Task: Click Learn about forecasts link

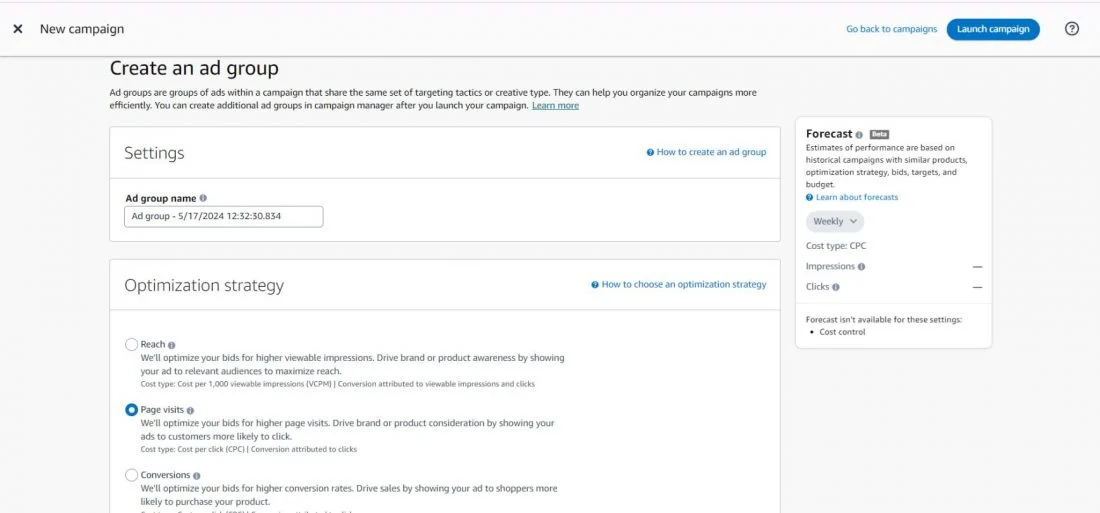Action: click(856, 198)
